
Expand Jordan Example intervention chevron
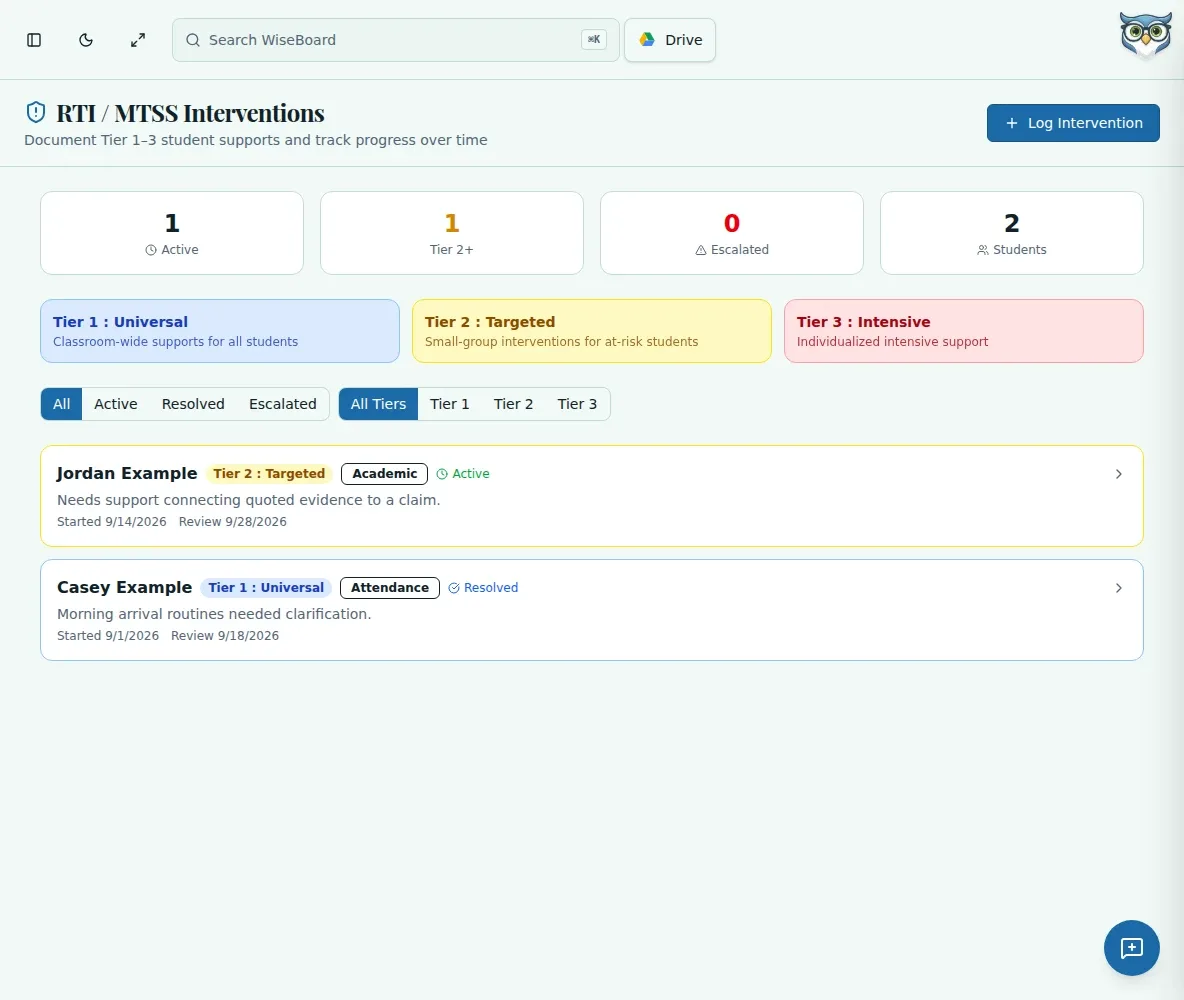click(1118, 474)
